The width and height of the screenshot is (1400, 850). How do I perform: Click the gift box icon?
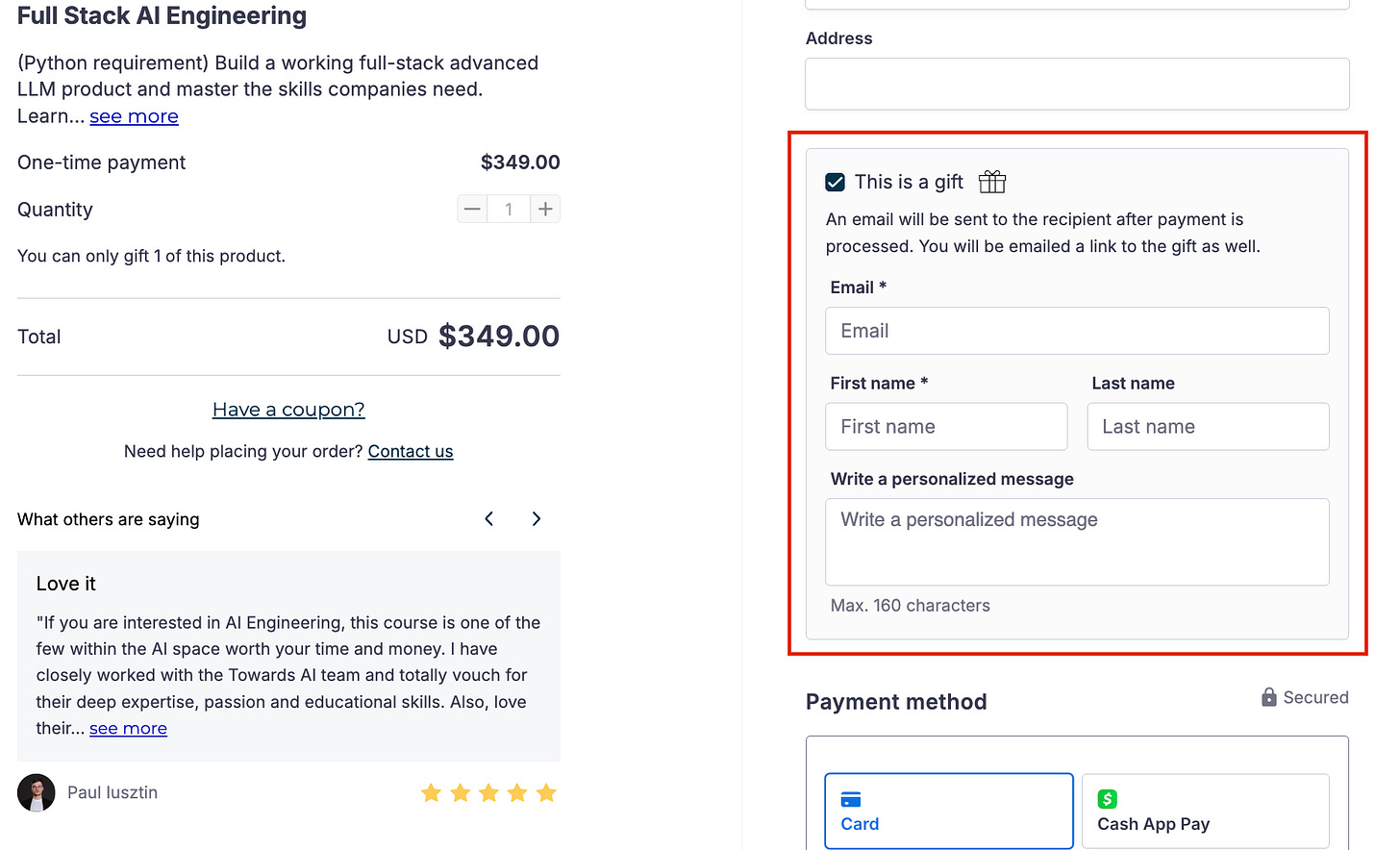[x=992, y=182]
